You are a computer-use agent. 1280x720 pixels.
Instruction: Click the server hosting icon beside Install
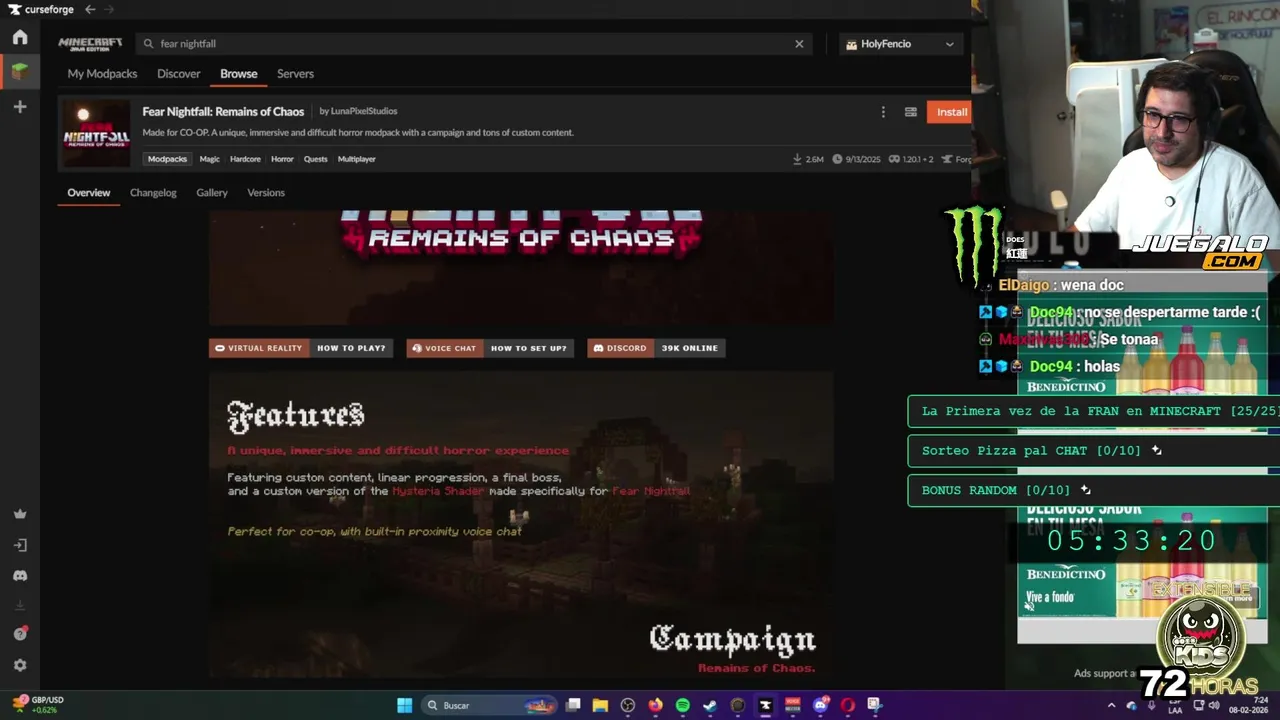coord(911,112)
